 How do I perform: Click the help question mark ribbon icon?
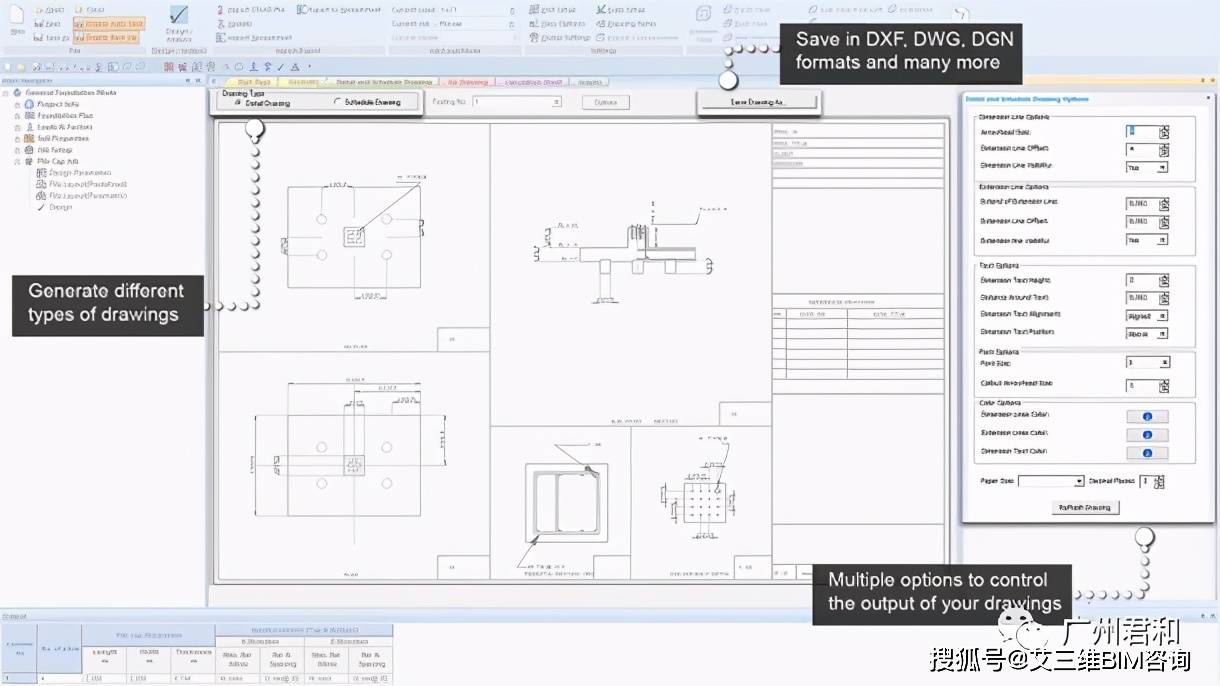pos(961,15)
